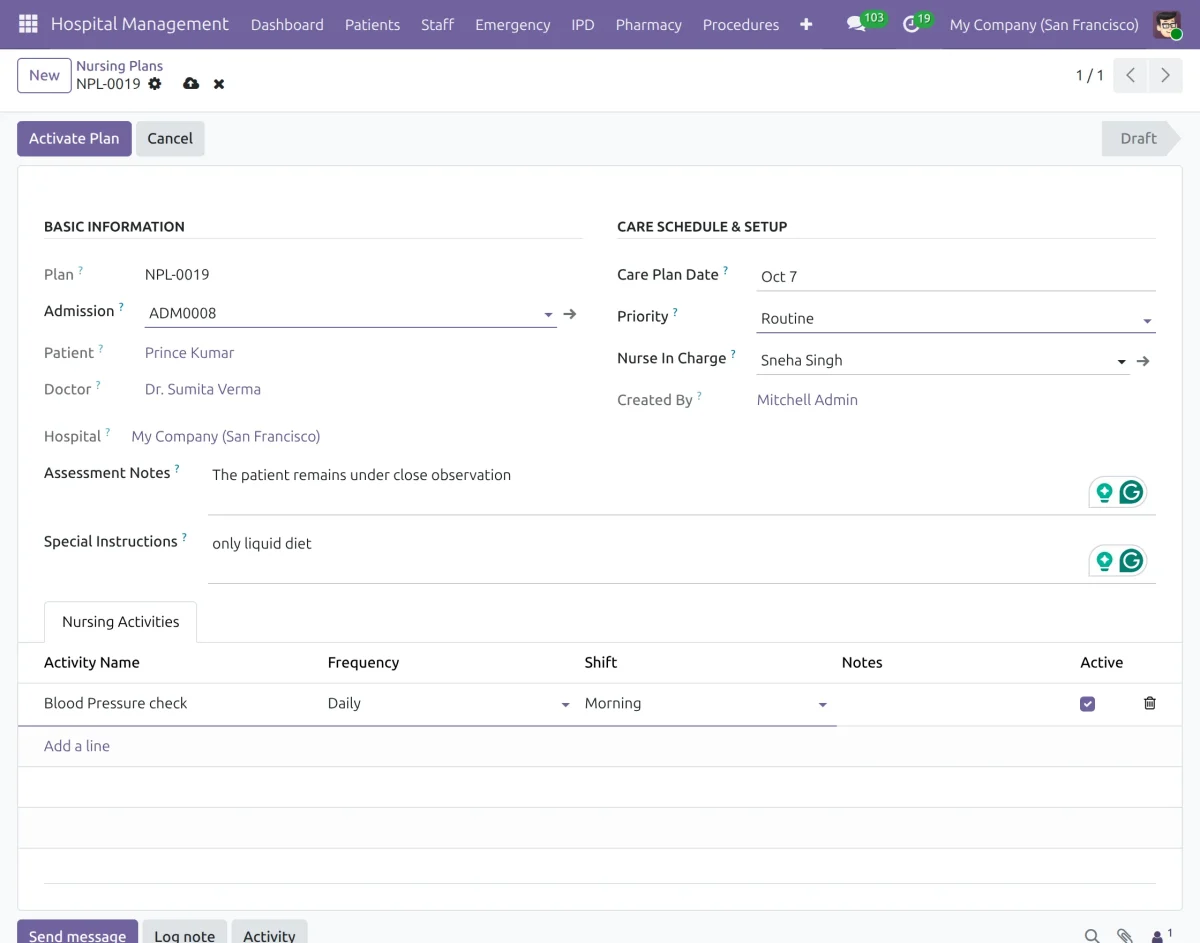Open the My Company (San Francisco) switcher
This screenshot has height=943, width=1200.
(1044, 24)
